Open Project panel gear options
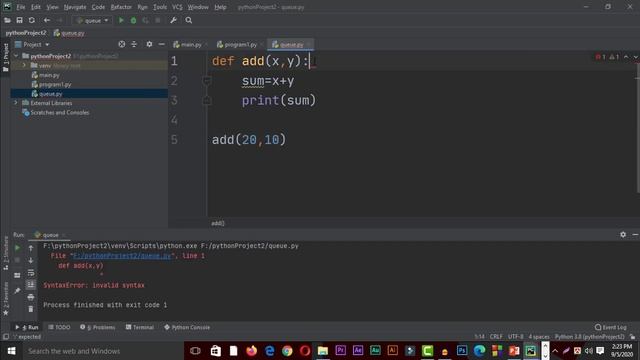The width and height of the screenshot is (640, 360). point(149,44)
